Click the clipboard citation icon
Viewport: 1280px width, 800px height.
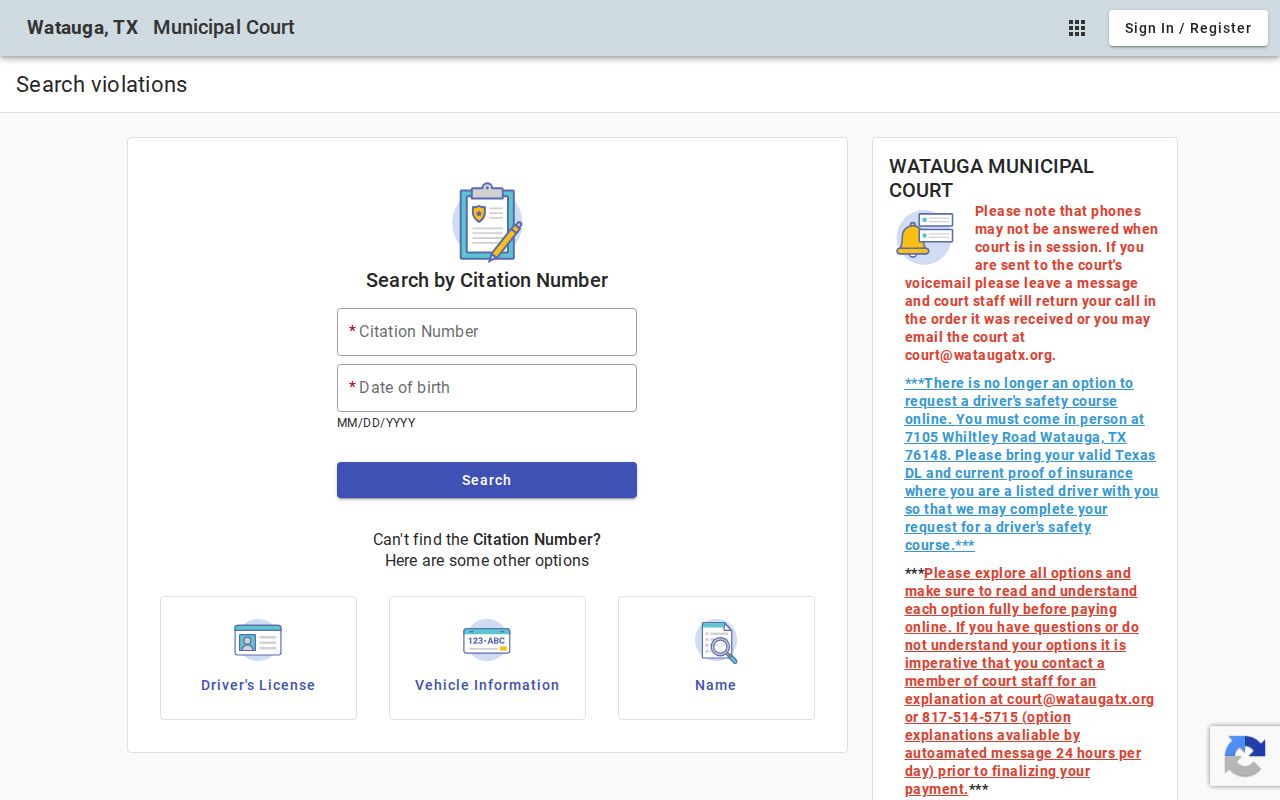click(x=487, y=222)
